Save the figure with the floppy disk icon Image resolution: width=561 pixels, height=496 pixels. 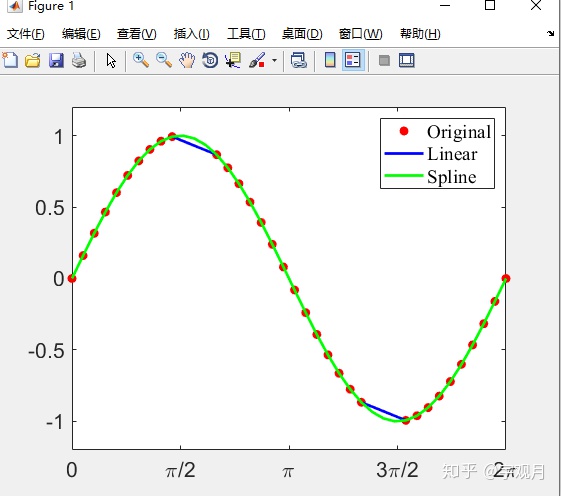[56, 60]
